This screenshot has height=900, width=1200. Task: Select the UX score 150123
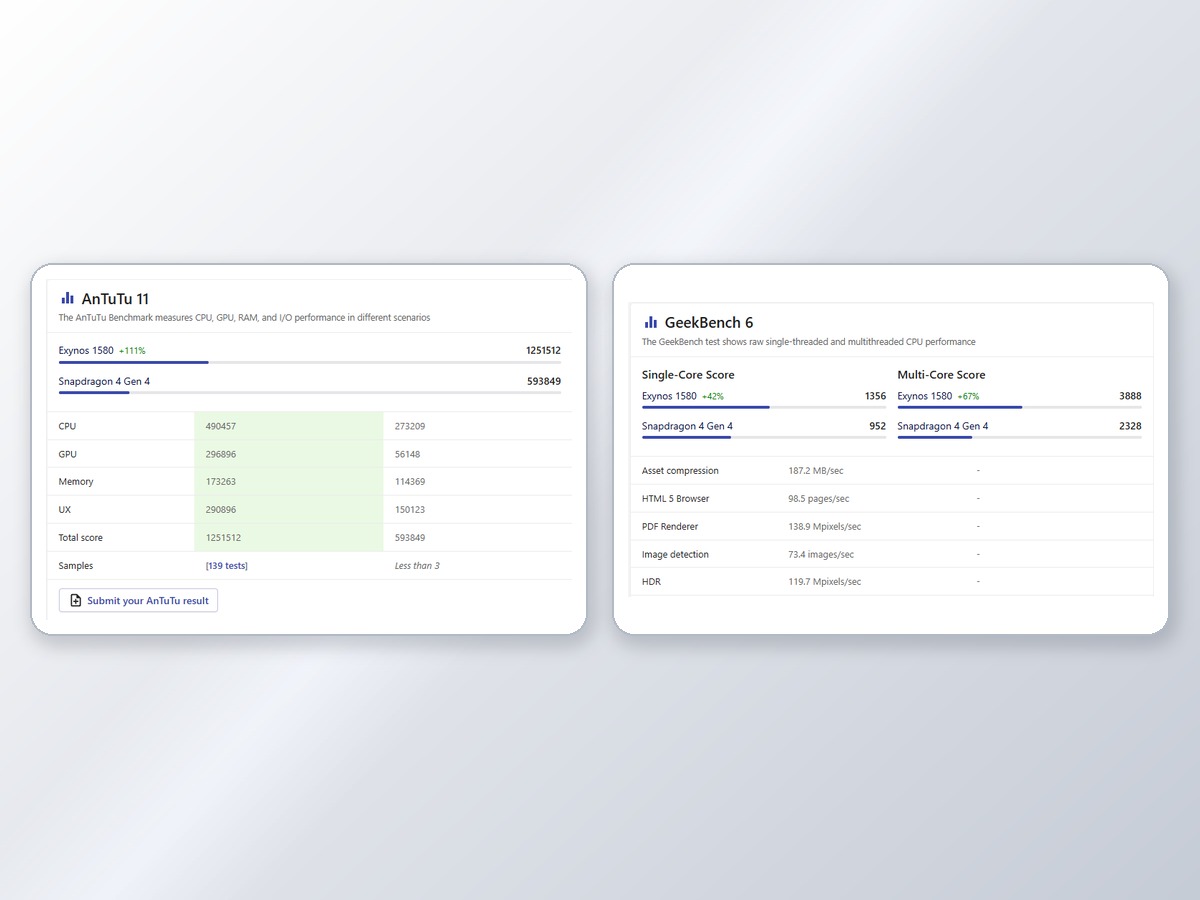click(x=410, y=510)
